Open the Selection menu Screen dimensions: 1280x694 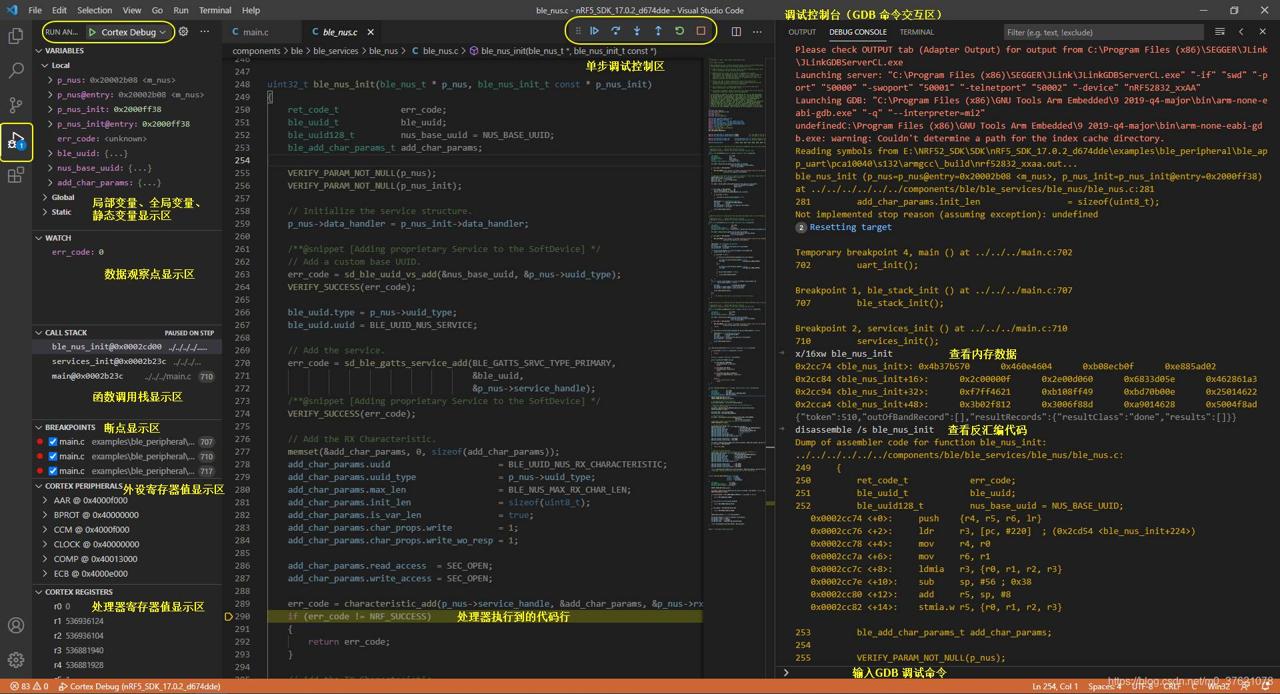click(x=94, y=10)
